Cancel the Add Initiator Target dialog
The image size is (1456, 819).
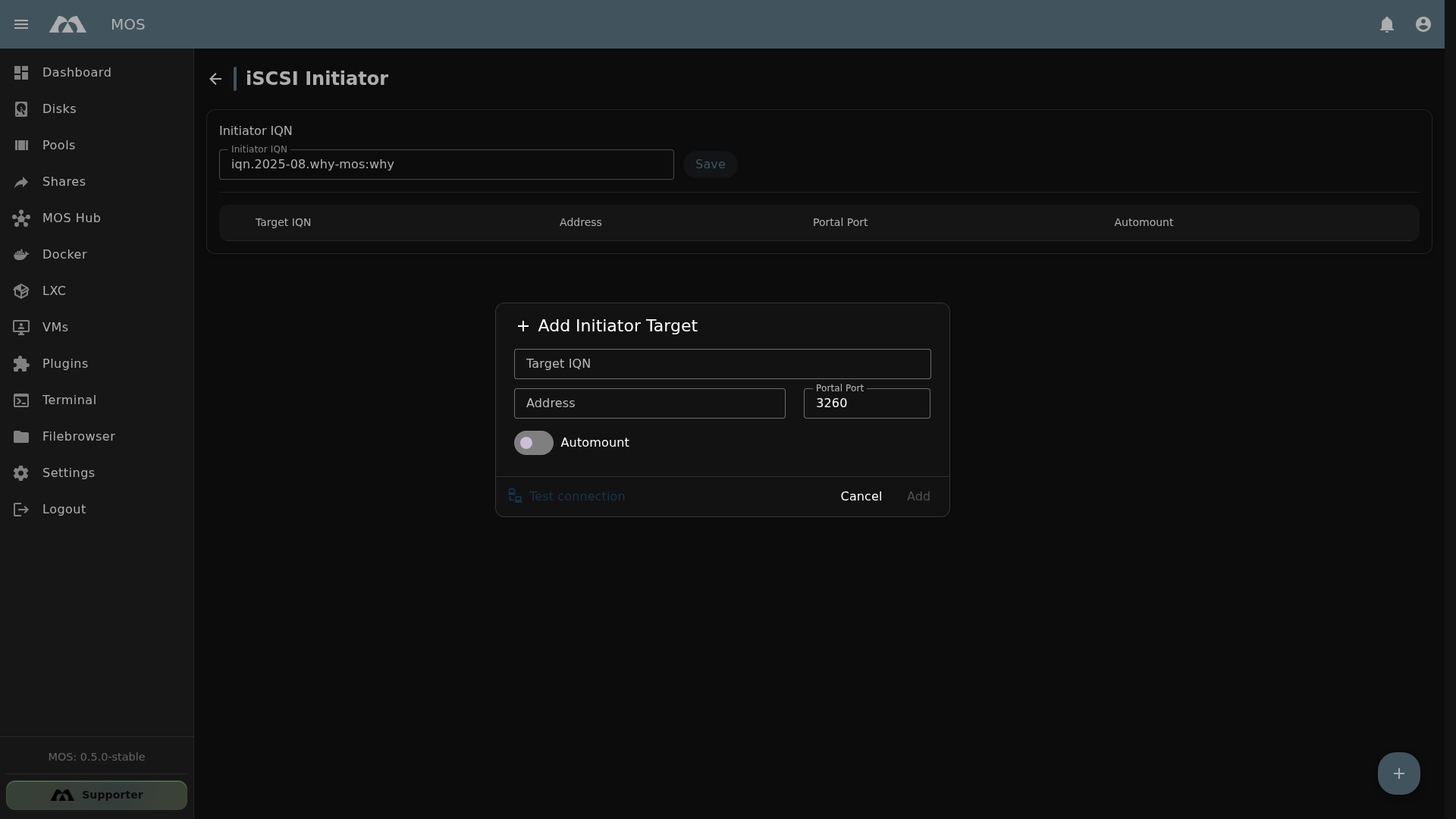(x=861, y=496)
